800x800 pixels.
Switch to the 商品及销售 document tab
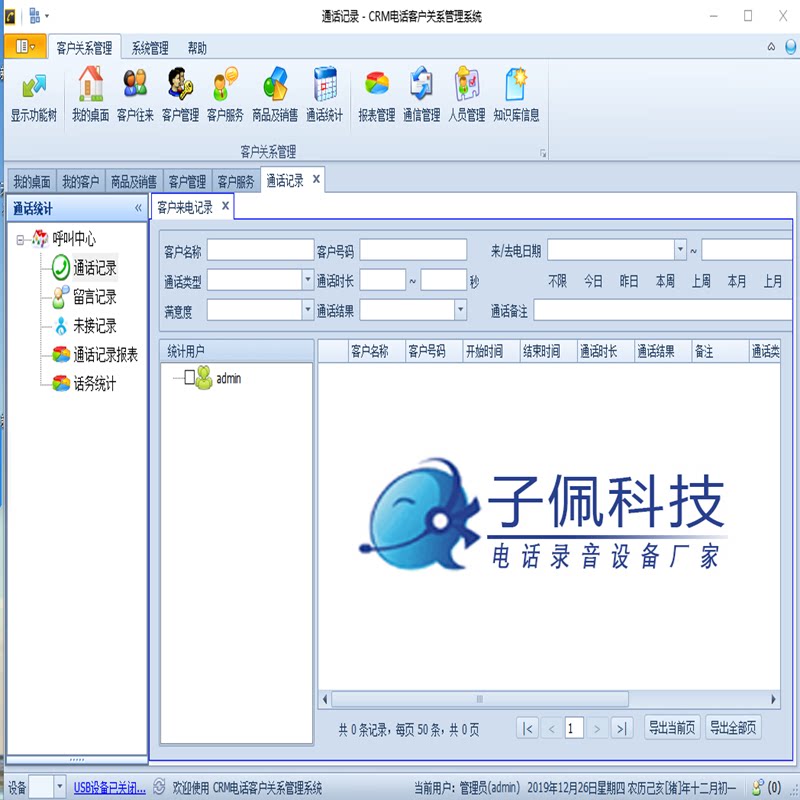tap(134, 181)
